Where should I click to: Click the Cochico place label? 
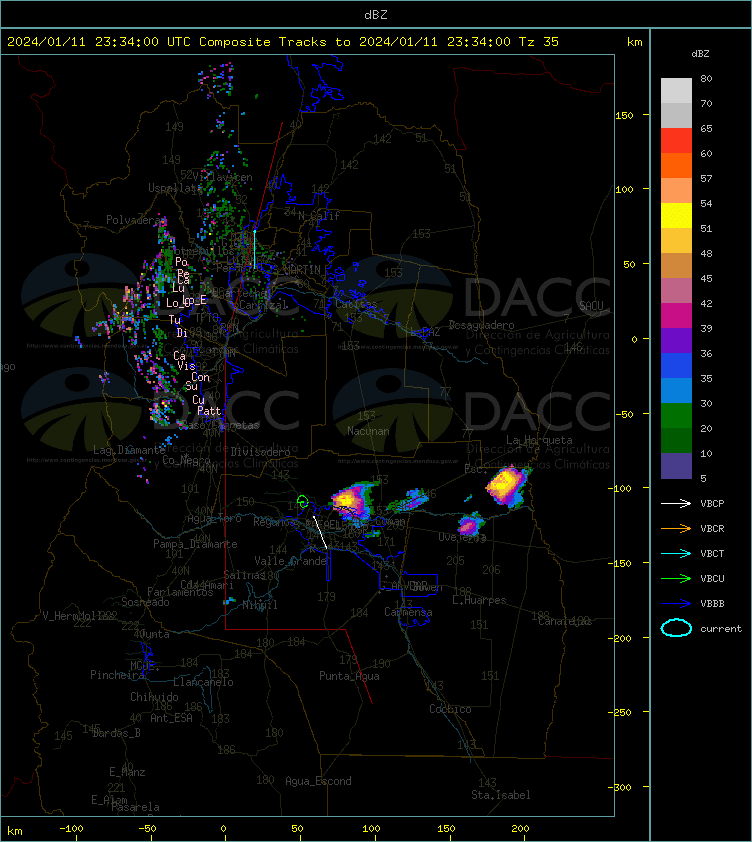[x=450, y=709]
